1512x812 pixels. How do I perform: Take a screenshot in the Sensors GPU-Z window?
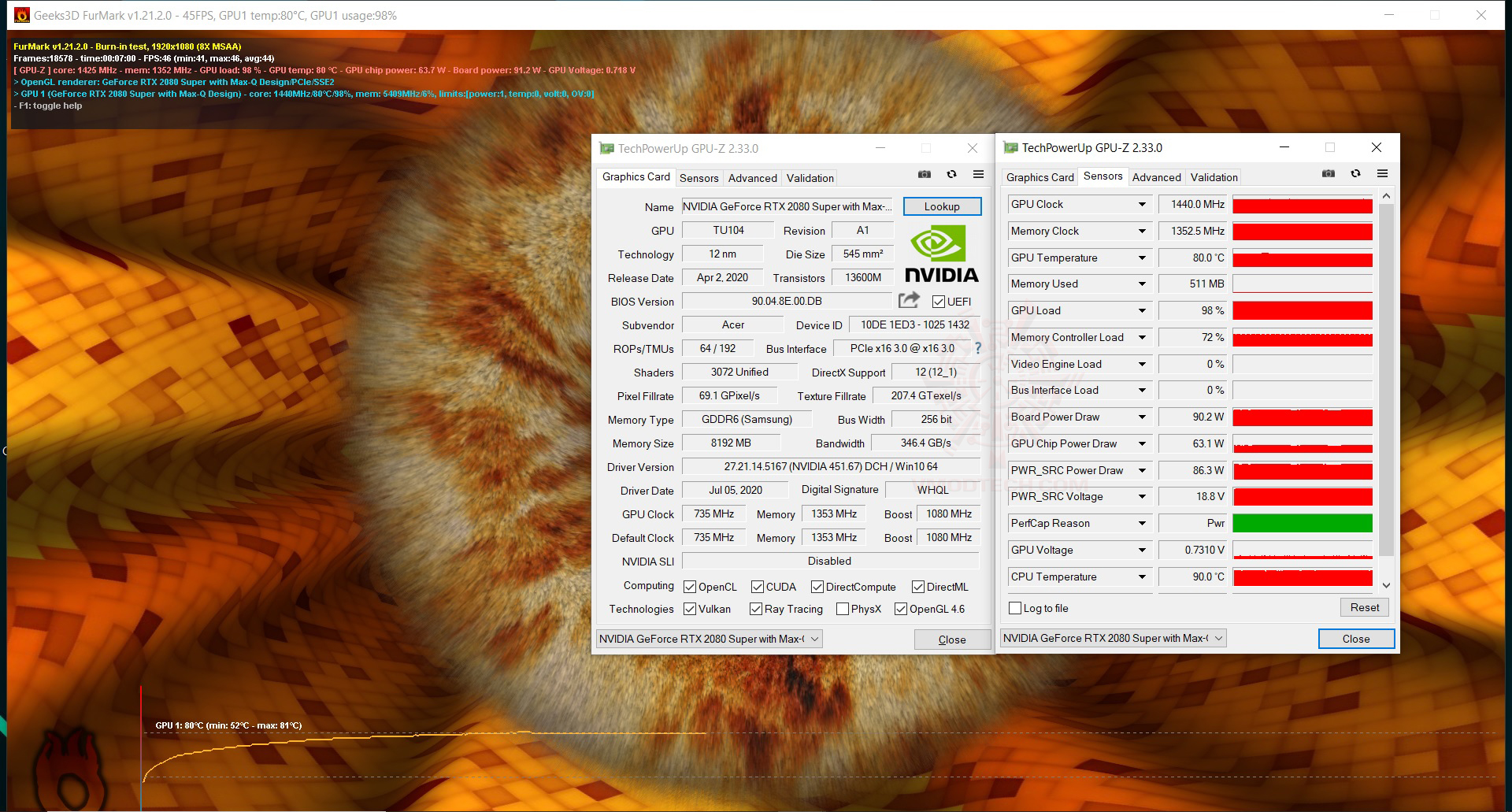pyautogui.click(x=1329, y=173)
